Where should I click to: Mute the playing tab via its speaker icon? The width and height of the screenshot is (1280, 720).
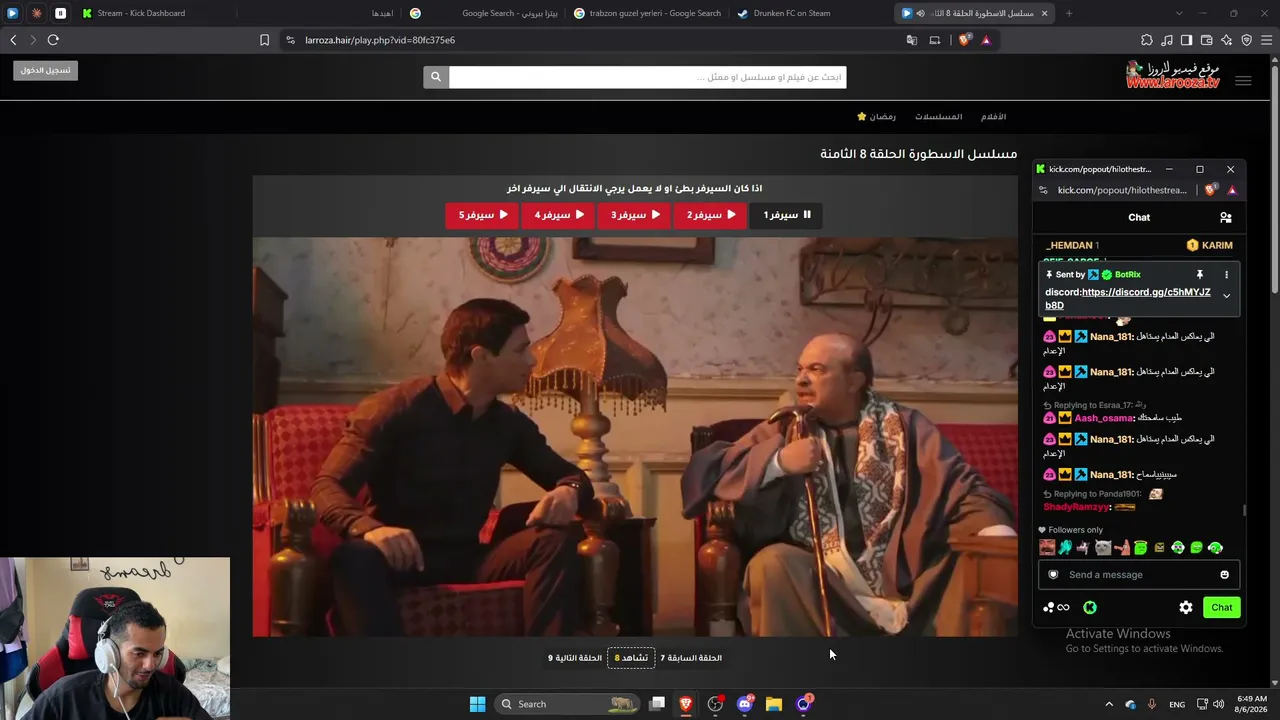pos(920,13)
